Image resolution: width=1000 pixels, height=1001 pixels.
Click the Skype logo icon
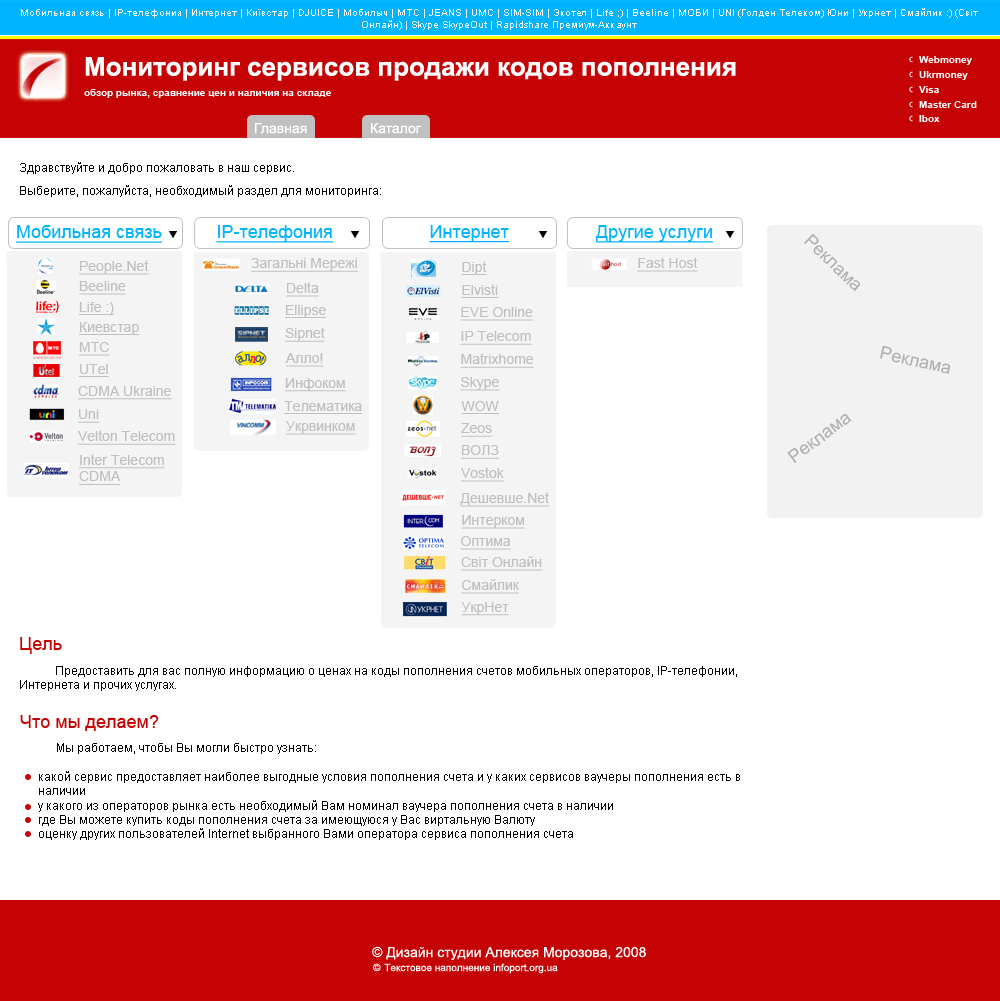[422, 382]
